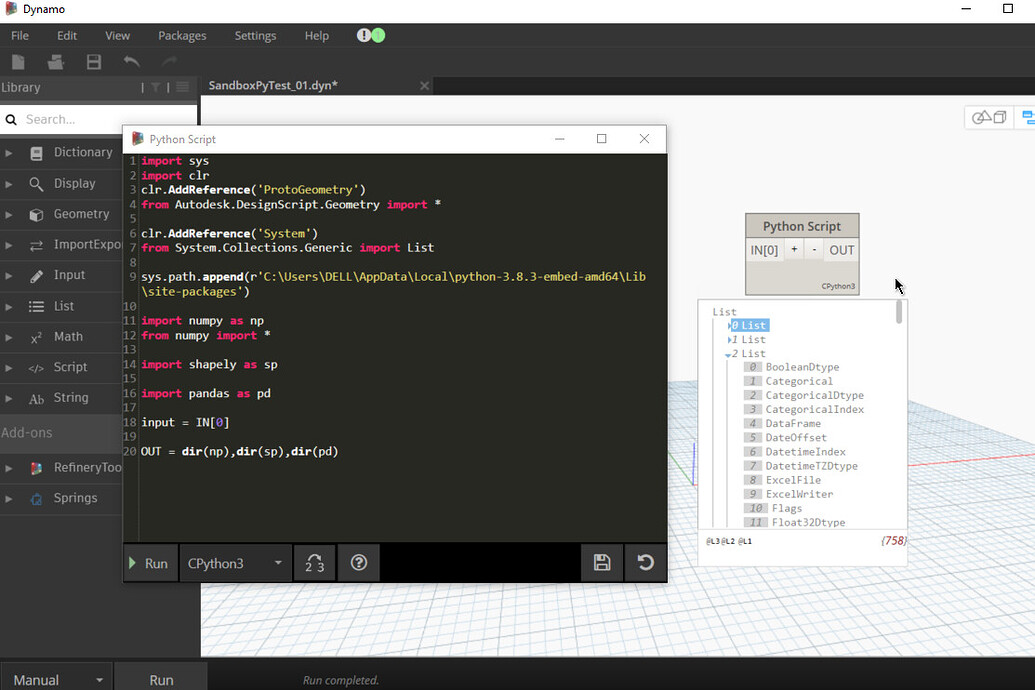Screen dimensions: 1035x690
Task: Click the Run button at the bottom
Action: coord(161,678)
